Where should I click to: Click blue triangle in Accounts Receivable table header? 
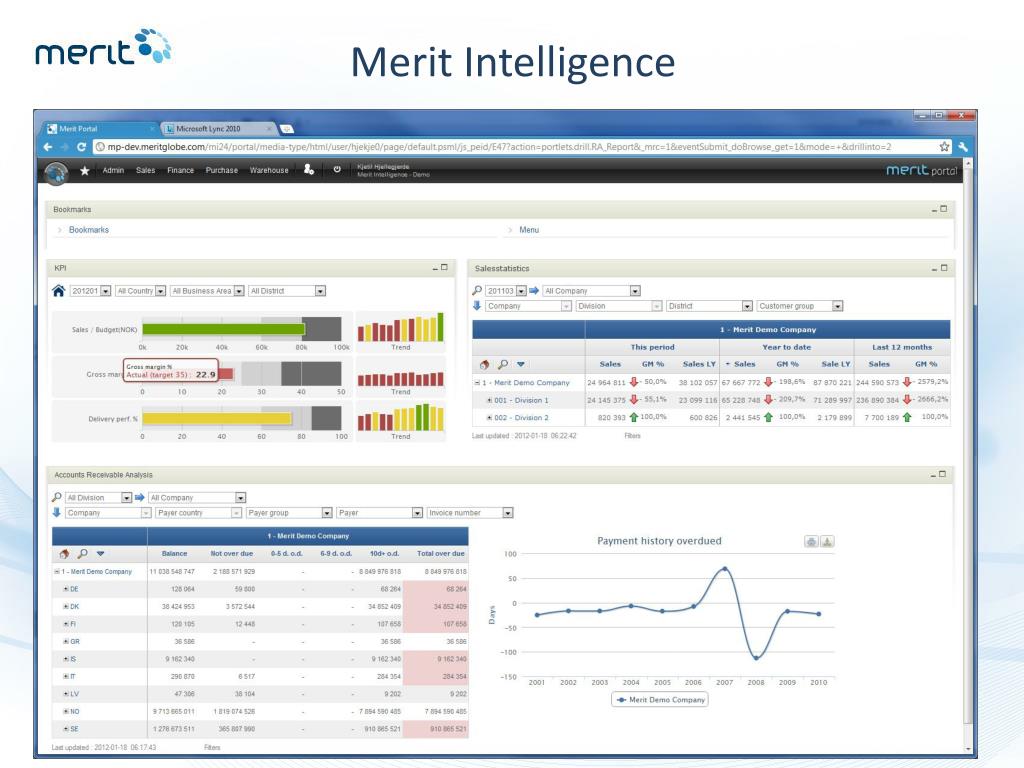pyautogui.click(x=101, y=554)
